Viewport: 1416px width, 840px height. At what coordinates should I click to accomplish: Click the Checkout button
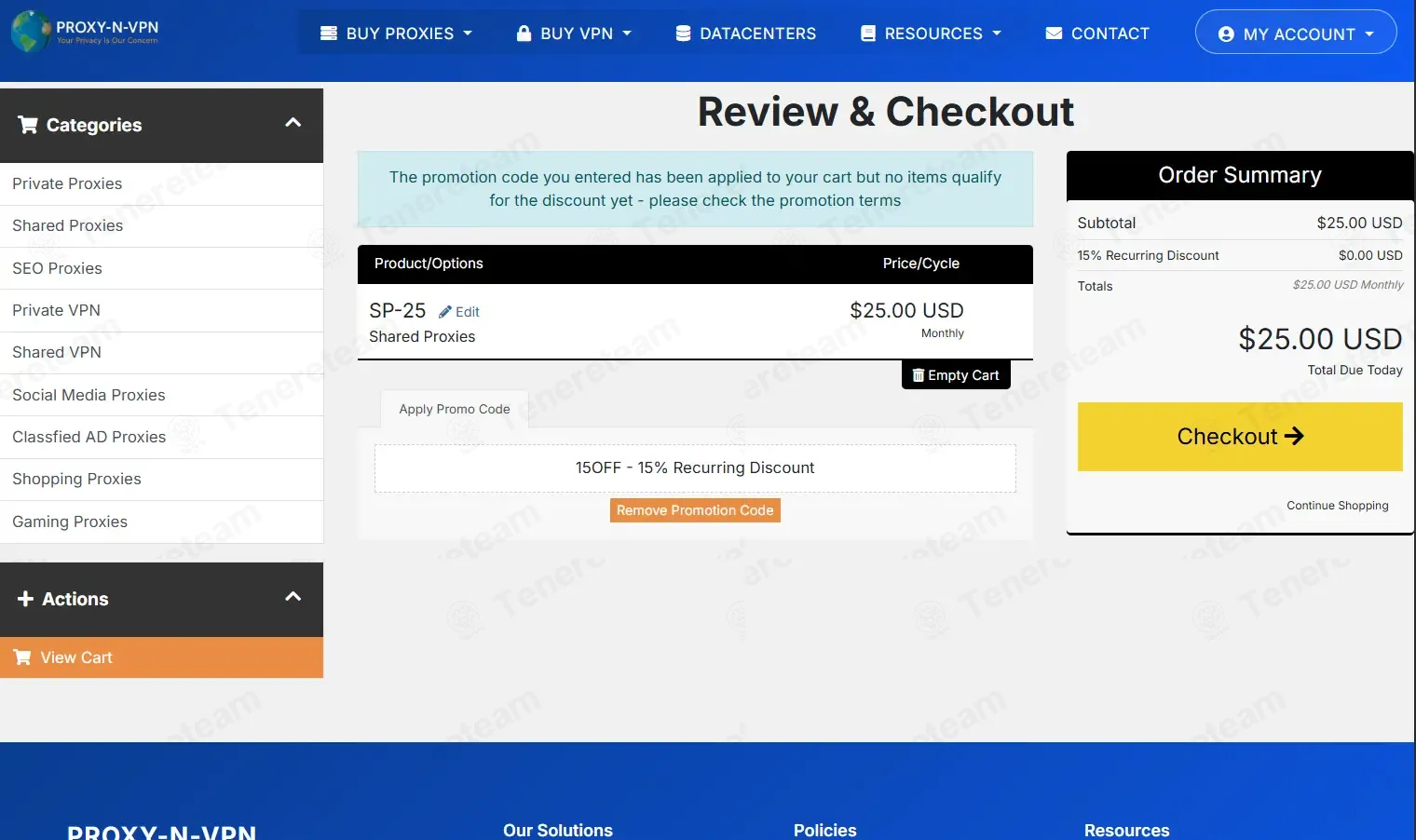click(x=1240, y=437)
